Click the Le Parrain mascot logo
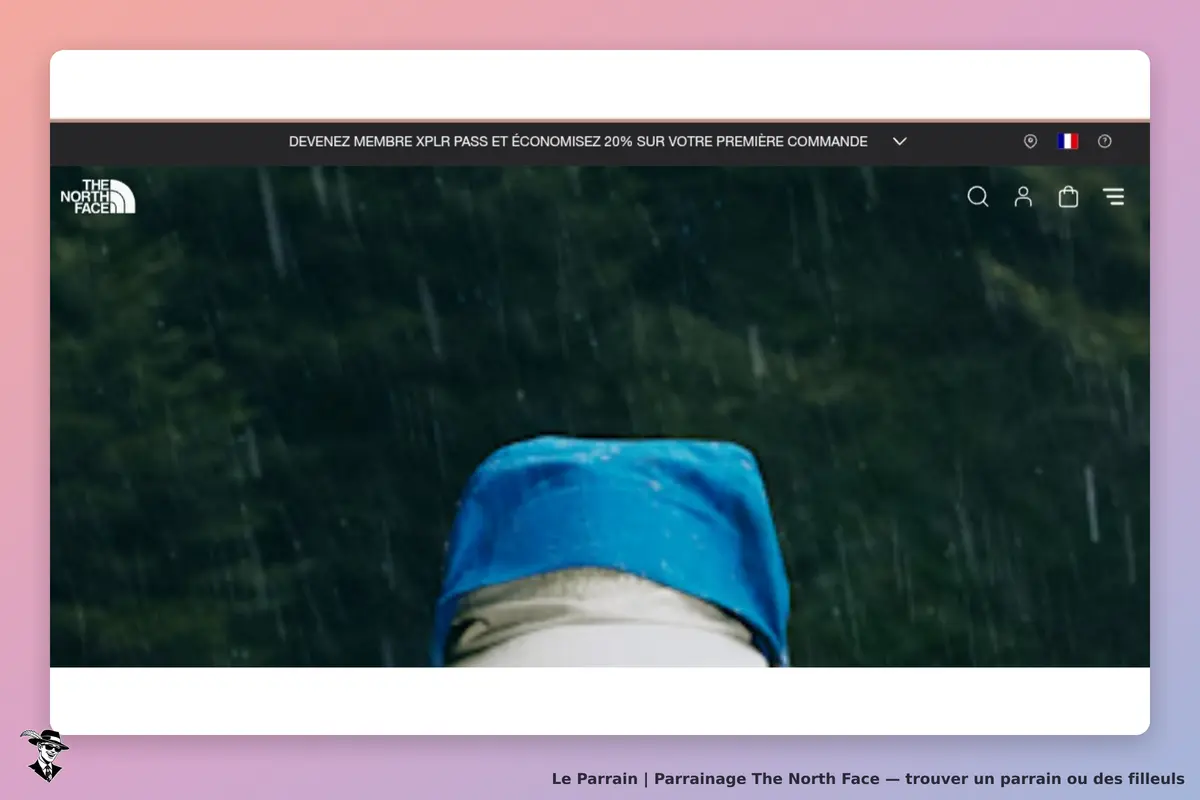This screenshot has width=1200, height=800. (44, 755)
